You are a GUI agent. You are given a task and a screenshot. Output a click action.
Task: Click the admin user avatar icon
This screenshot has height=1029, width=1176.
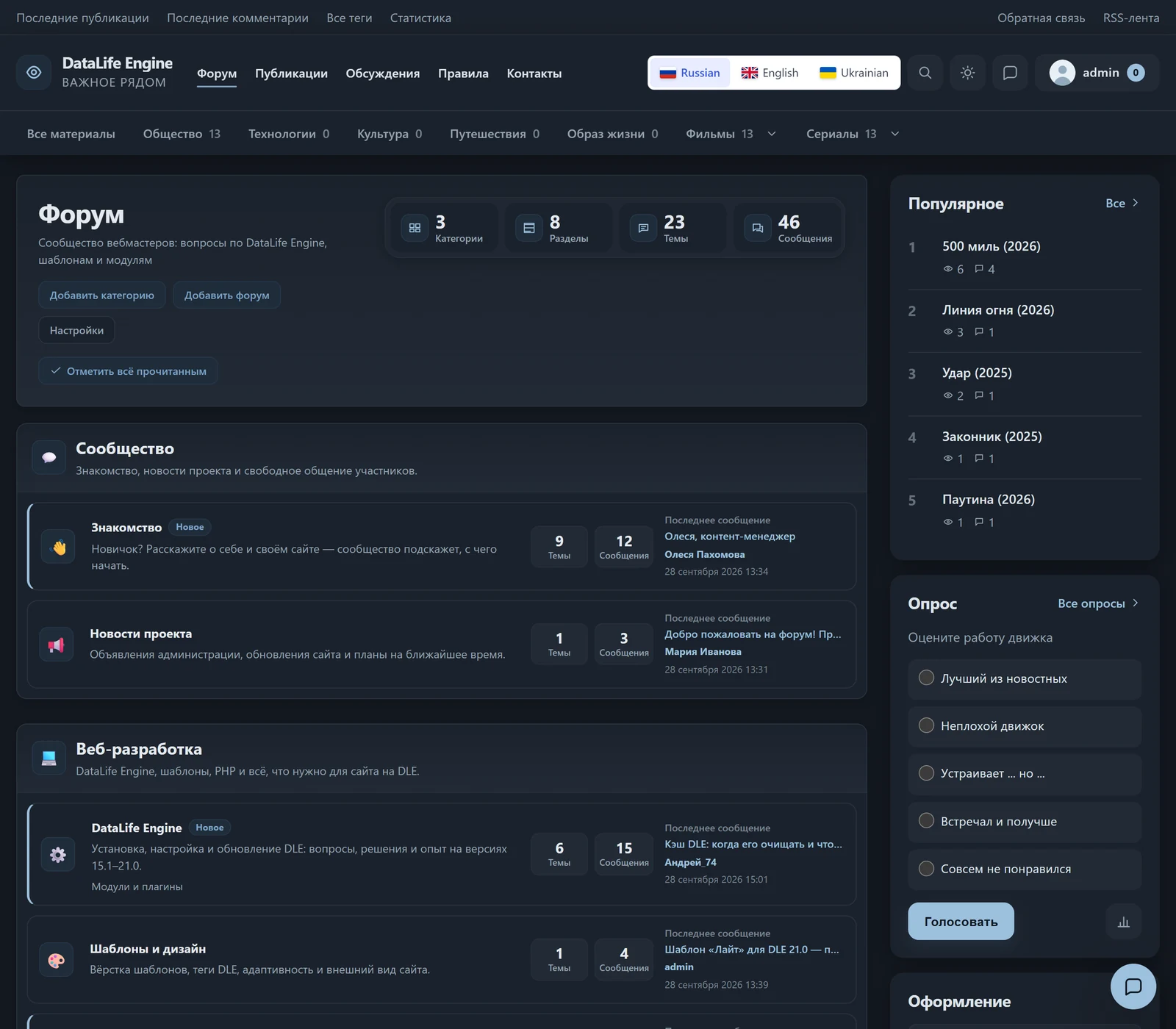1062,73
